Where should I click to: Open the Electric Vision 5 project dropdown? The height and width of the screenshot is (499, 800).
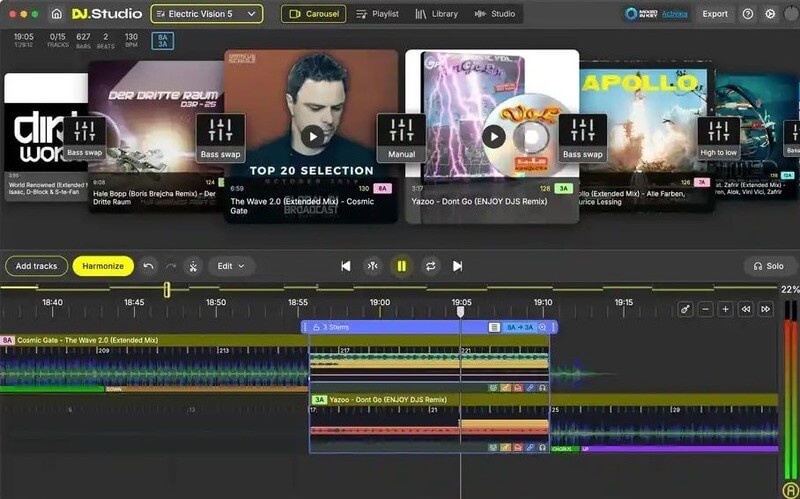207,14
